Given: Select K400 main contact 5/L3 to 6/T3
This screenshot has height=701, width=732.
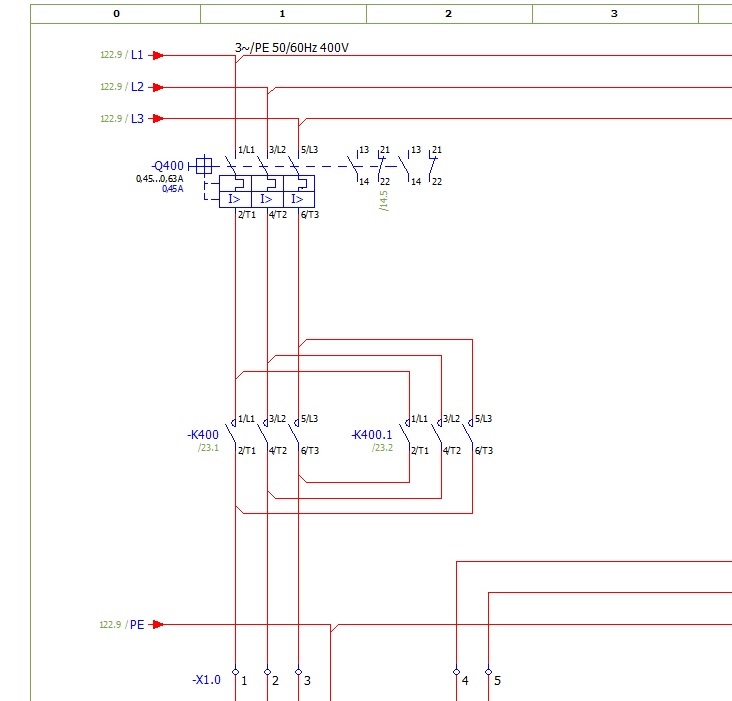Looking at the screenshot, I should pyautogui.click(x=295, y=435).
